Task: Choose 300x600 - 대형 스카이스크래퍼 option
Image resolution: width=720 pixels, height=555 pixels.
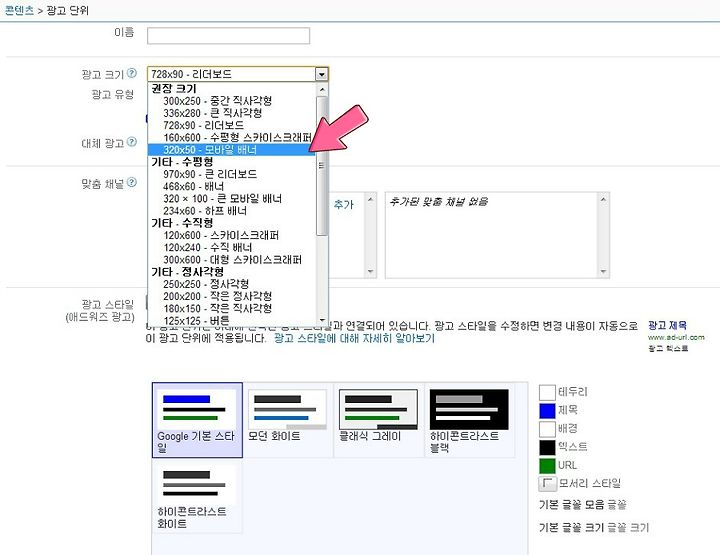Action: click(x=232, y=260)
